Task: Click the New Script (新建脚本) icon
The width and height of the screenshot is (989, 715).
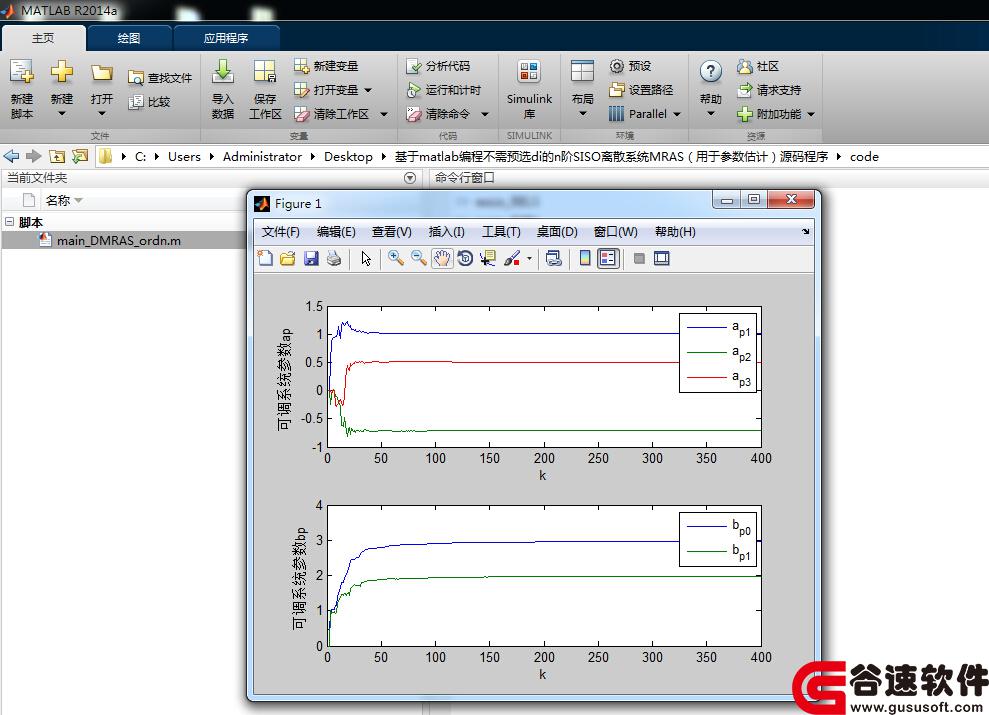Action: 21,72
